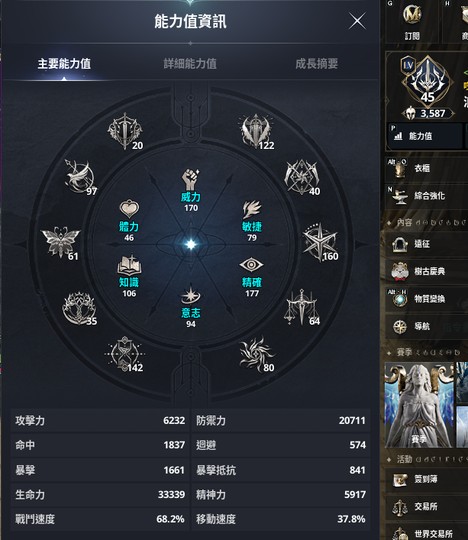This screenshot has width=468, height=540.
Task: Click the 知識 book icon
Action: [129, 265]
